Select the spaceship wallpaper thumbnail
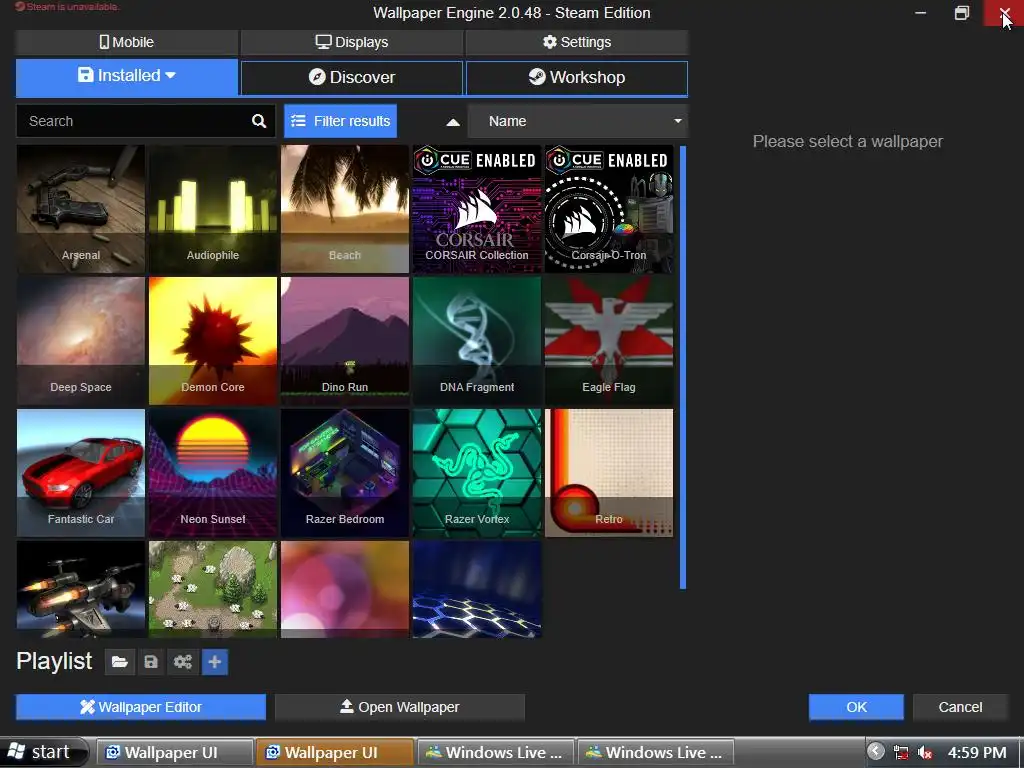Image resolution: width=1024 pixels, height=768 pixels. point(81,589)
